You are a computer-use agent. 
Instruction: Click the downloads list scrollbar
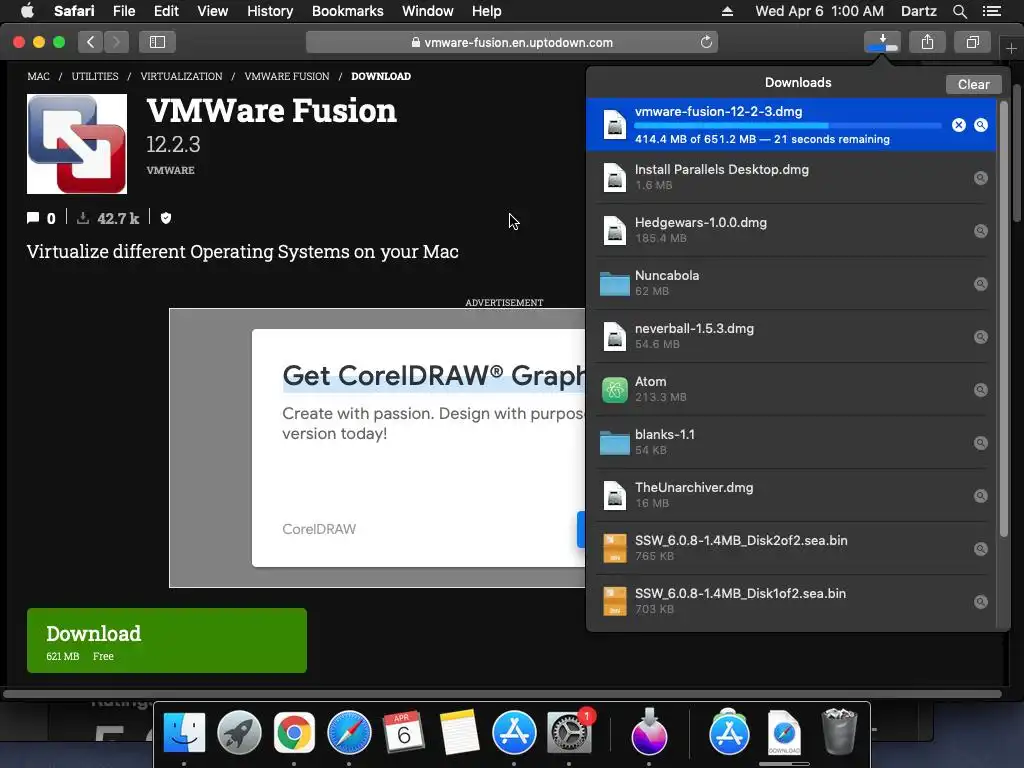[x=1004, y=319]
